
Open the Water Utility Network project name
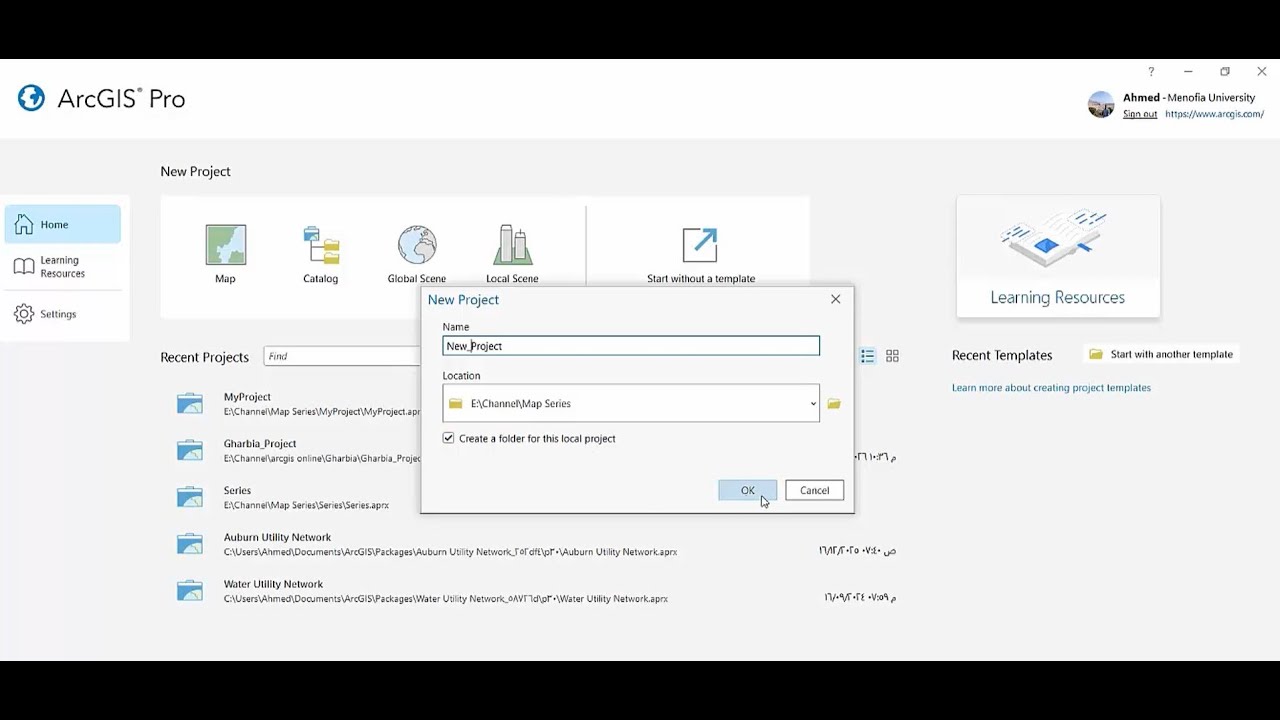[273, 584]
